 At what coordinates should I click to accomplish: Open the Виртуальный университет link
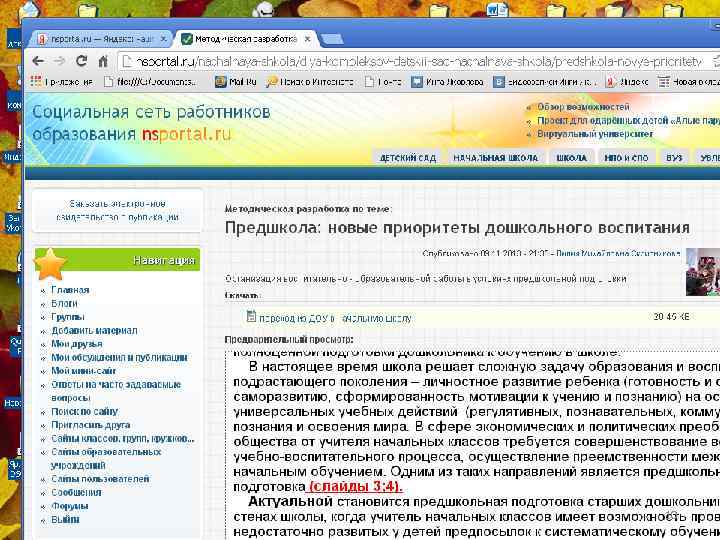pos(595,134)
